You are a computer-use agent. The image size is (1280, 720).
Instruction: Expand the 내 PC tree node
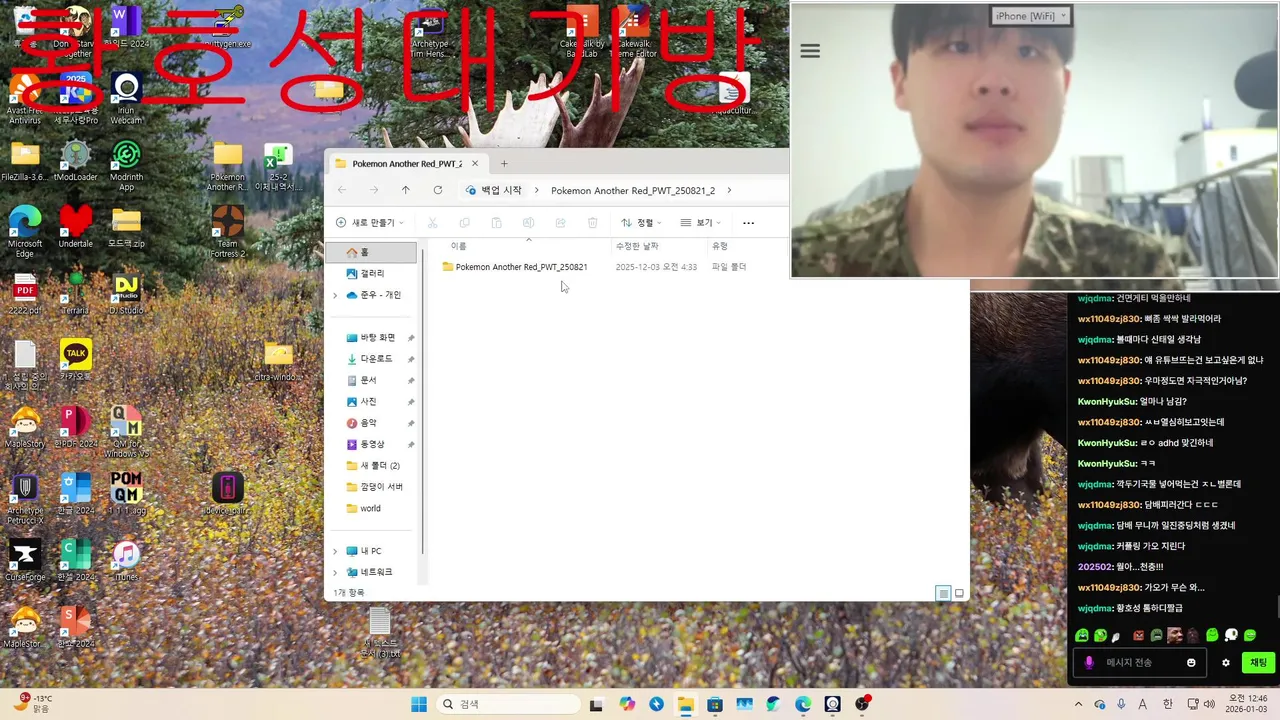point(335,551)
